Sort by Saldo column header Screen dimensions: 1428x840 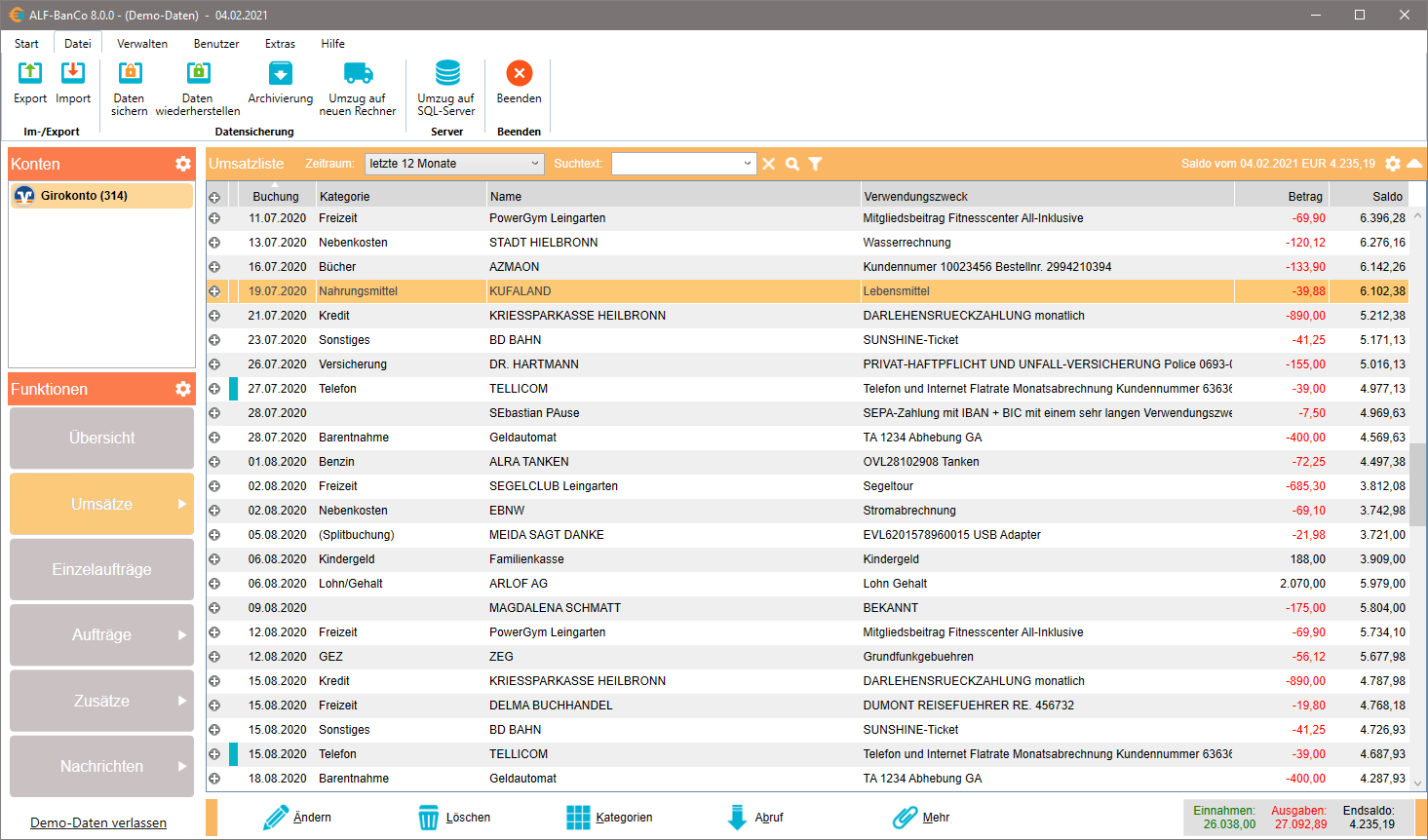click(x=1369, y=197)
